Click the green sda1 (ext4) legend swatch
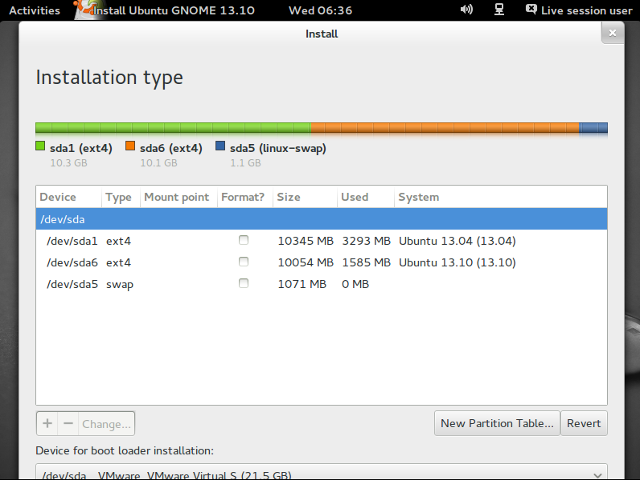Screen dimensions: 640x480 tap(40, 146)
